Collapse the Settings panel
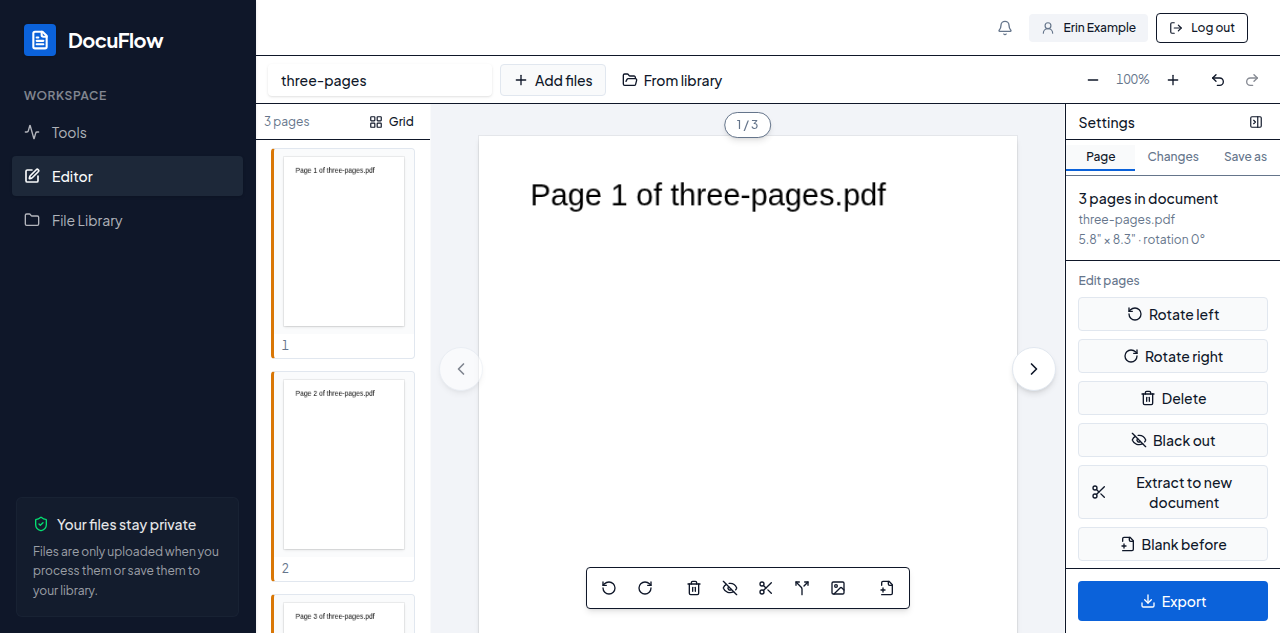The image size is (1280, 633). point(1256,122)
